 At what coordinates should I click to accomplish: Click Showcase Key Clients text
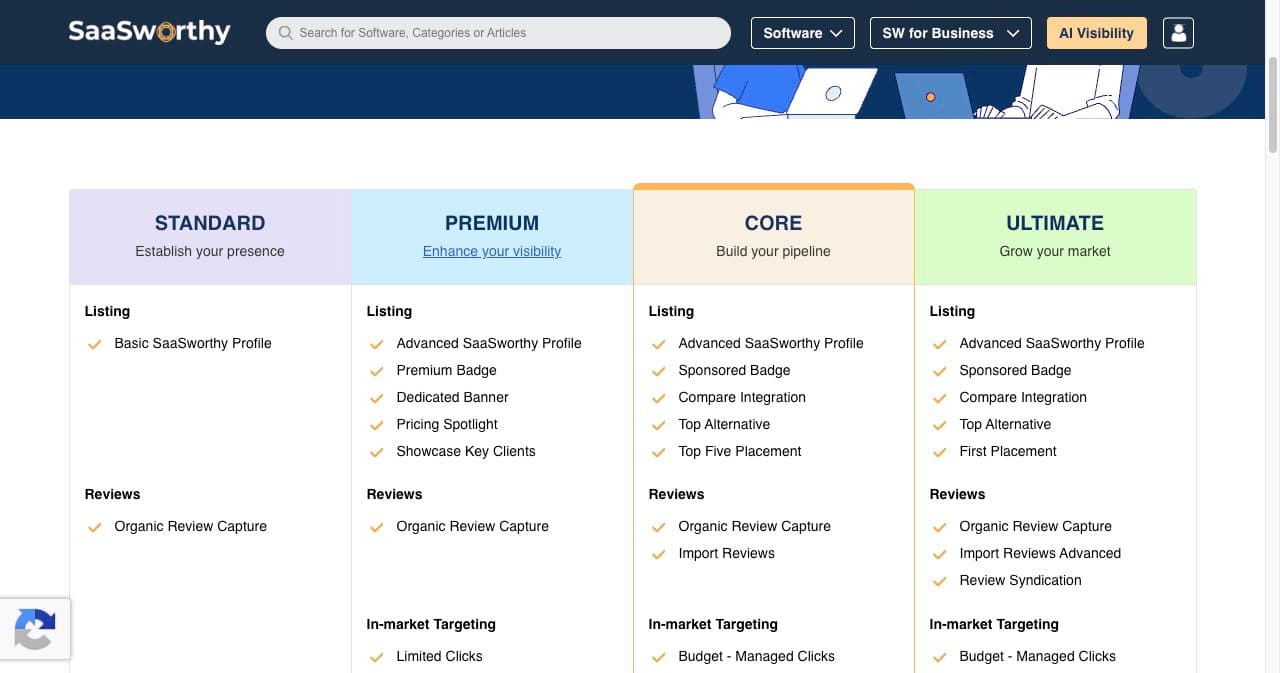pyautogui.click(x=466, y=451)
